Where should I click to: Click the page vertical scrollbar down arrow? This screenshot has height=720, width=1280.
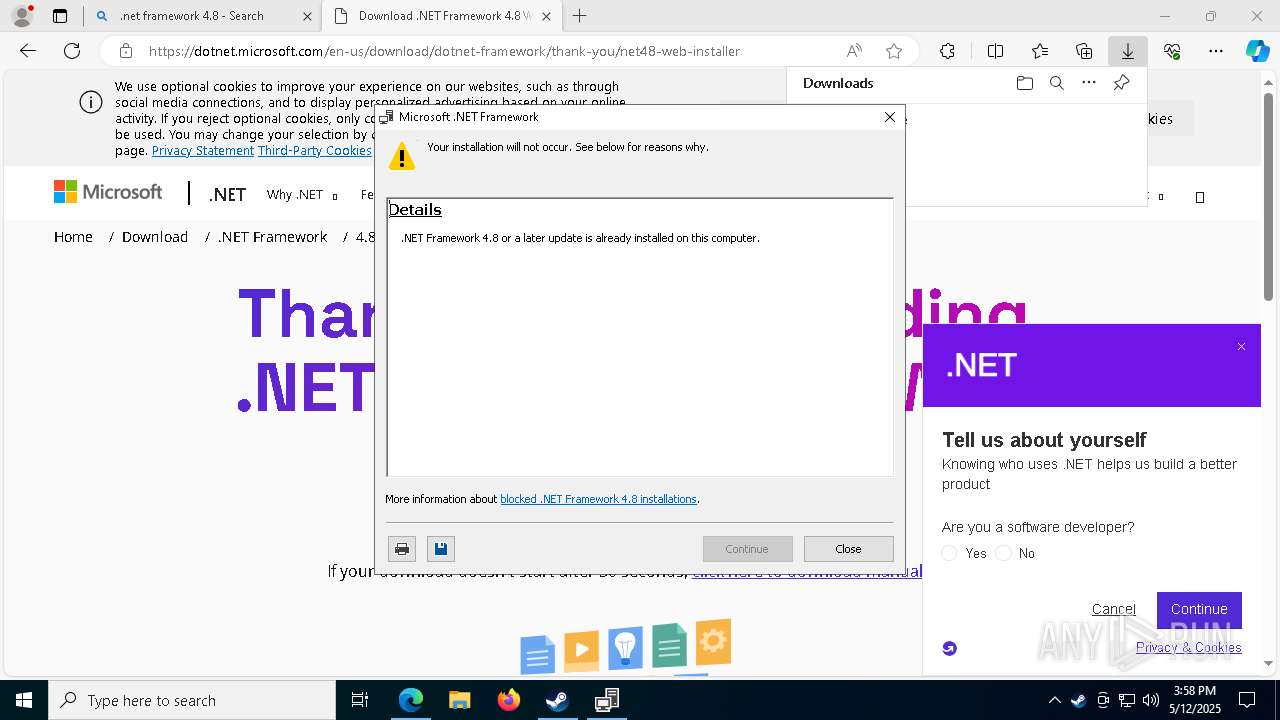1269,663
